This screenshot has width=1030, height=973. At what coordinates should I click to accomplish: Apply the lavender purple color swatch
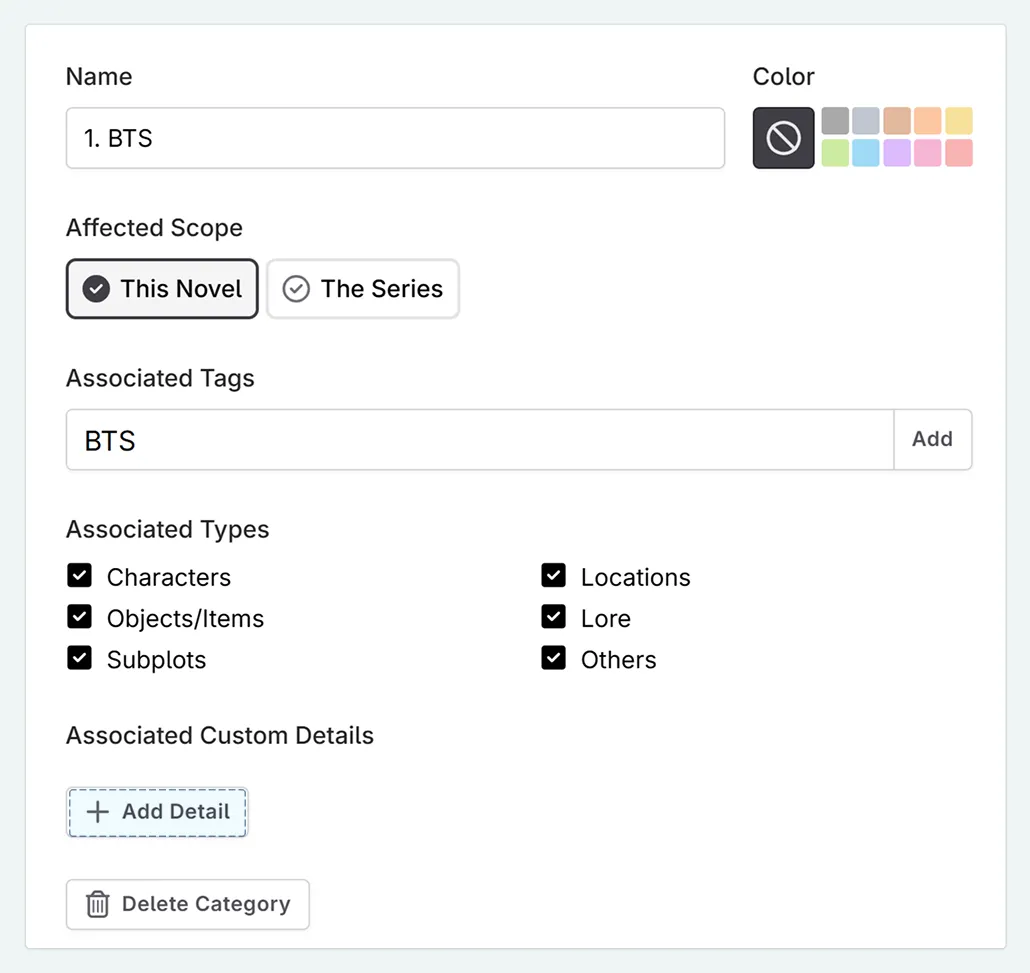(x=897, y=153)
